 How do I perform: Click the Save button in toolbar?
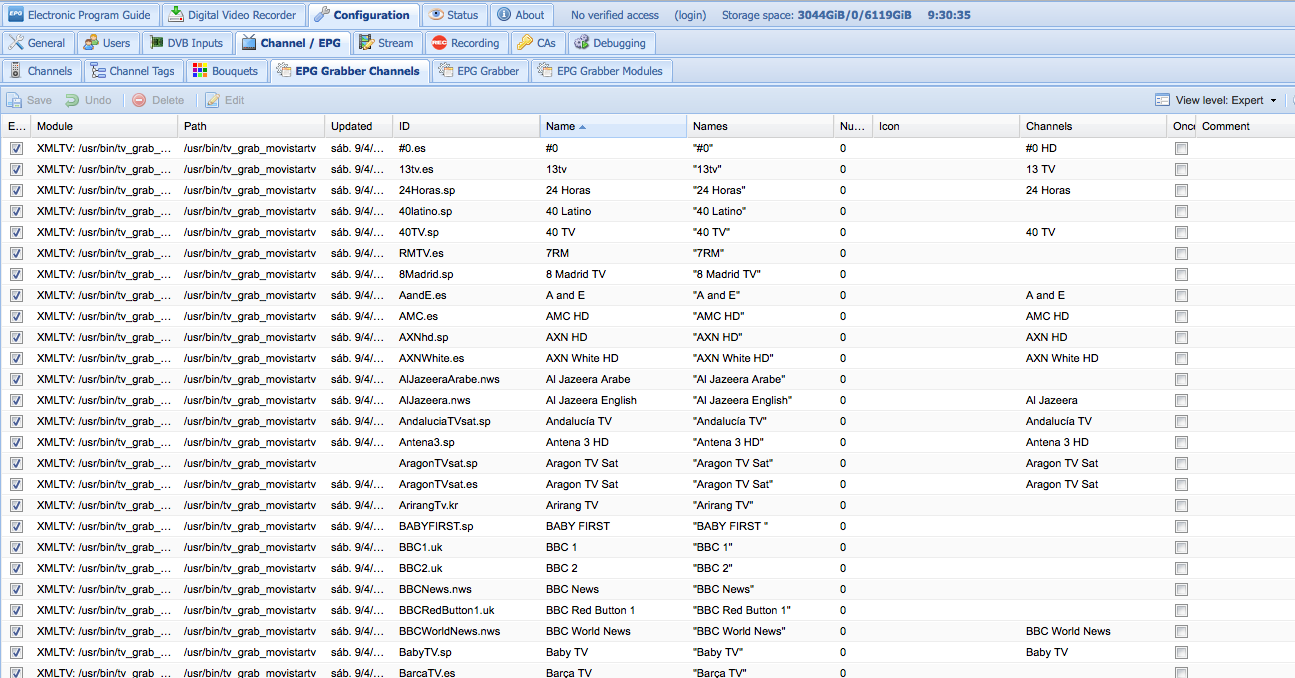pos(29,100)
